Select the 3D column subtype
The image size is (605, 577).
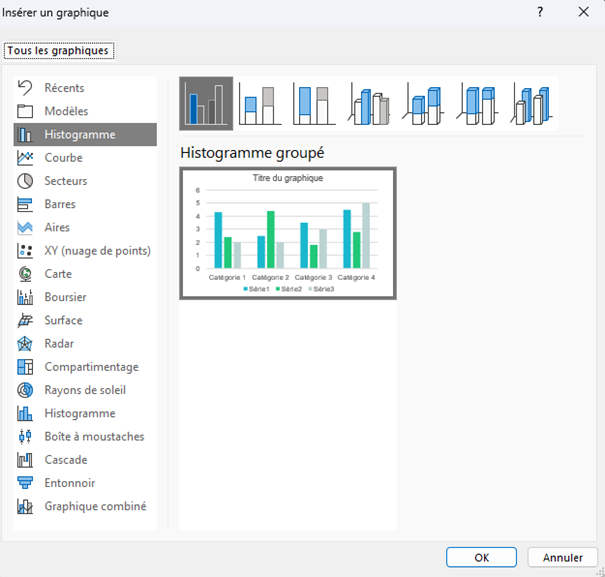coord(531,103)
